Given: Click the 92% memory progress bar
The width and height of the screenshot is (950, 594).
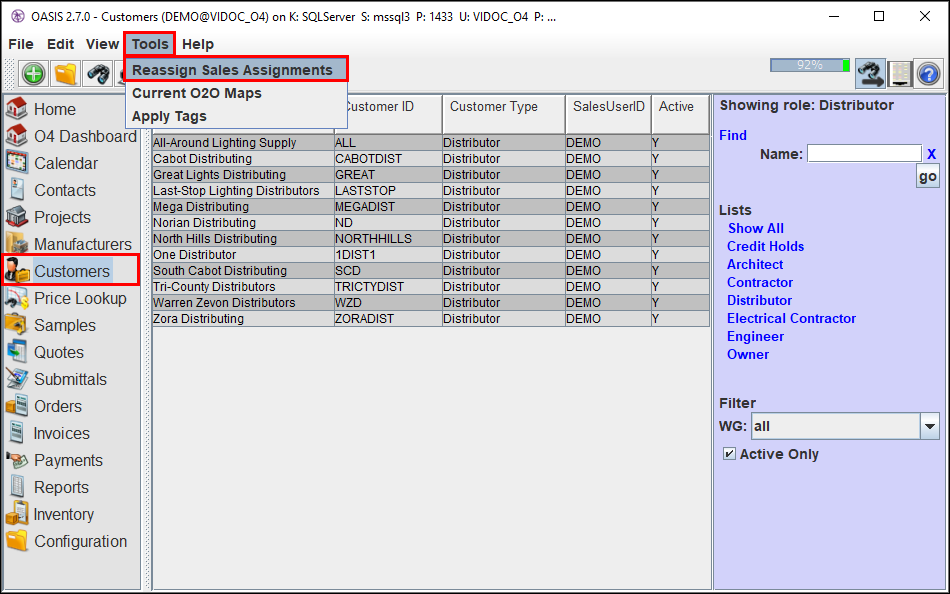Looking at the screenshot, I should tap(809, 65).
